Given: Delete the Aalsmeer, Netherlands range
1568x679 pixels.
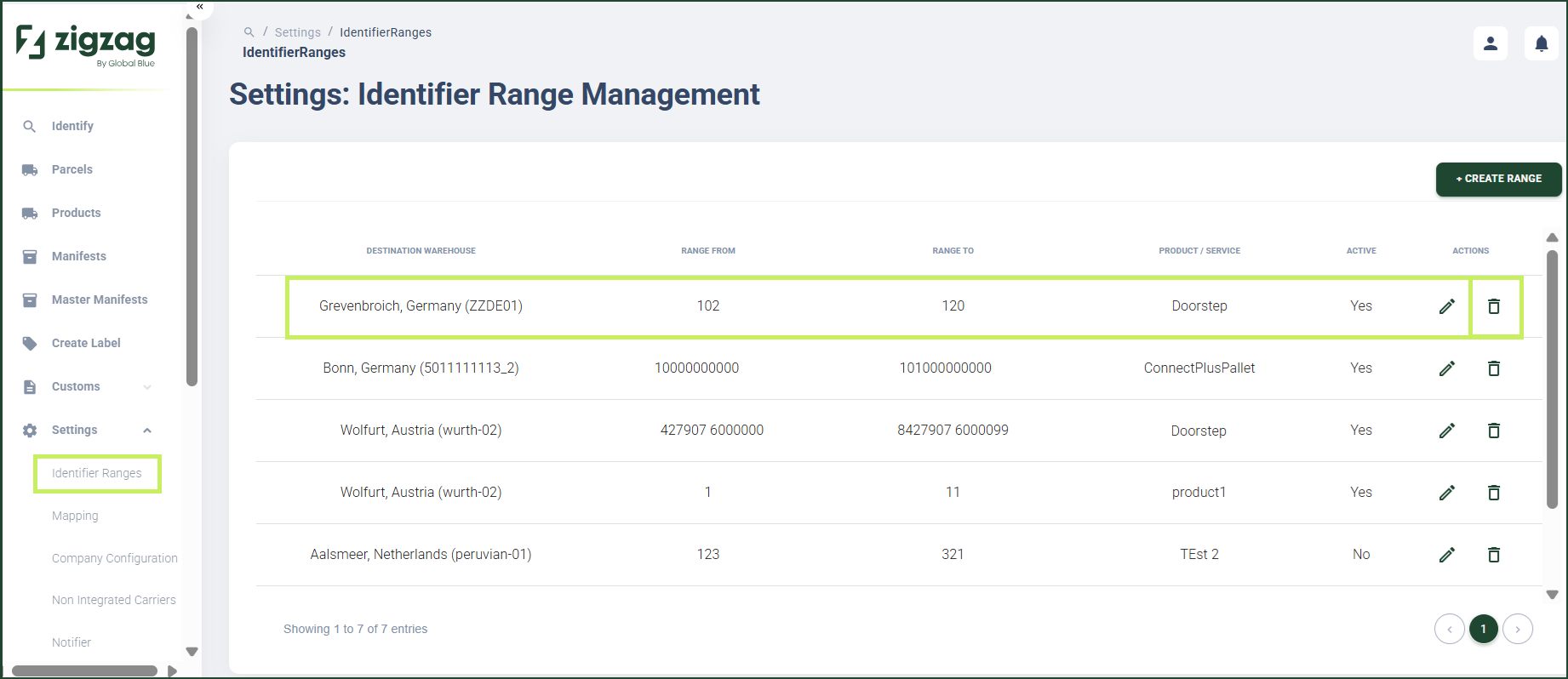Looking at the screenshot, I should click(1493, 555).
